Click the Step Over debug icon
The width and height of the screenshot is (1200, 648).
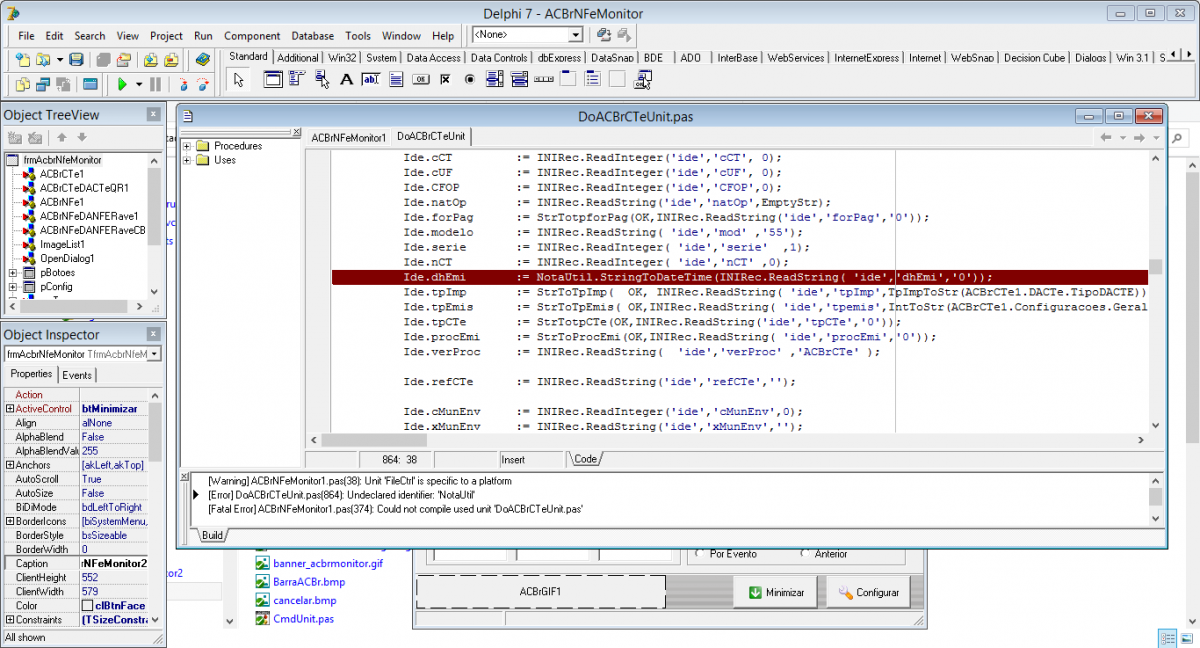[x=203, y=84]
